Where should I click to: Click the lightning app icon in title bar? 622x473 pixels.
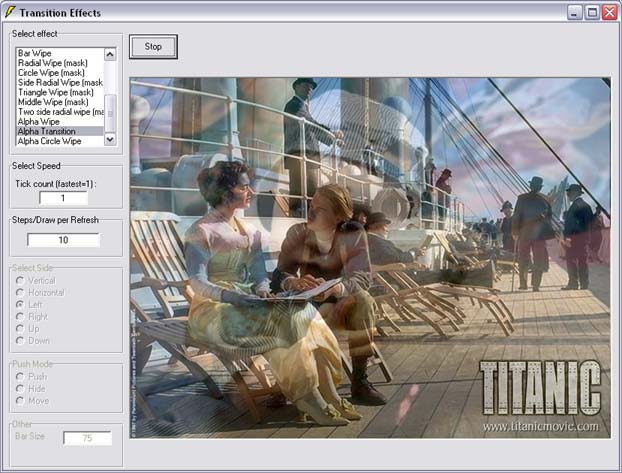pyautogui.click(x=11, y=12)
